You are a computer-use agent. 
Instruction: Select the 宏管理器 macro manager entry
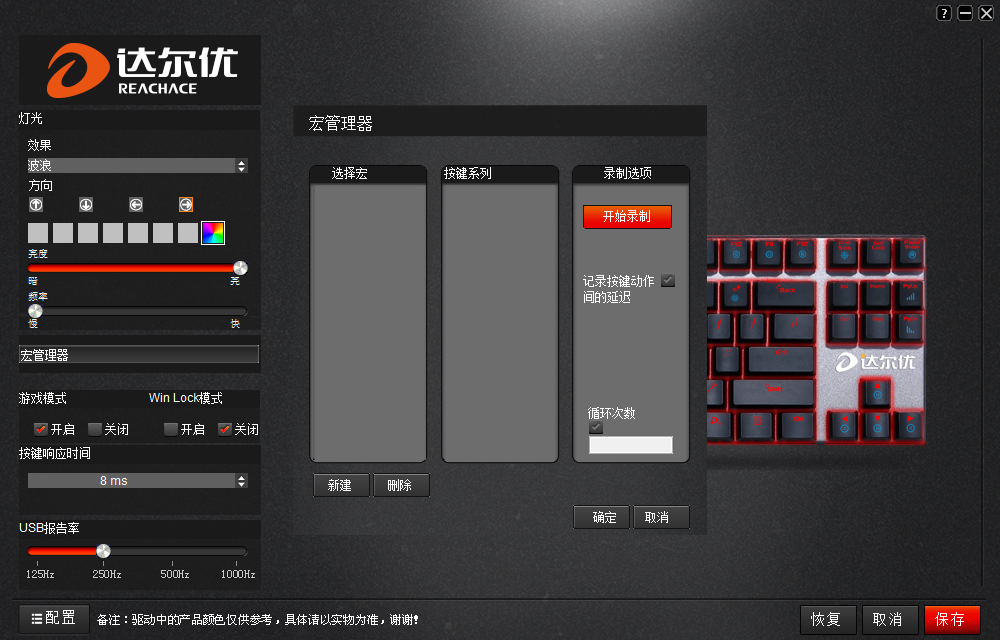click(x=139, y=355)
